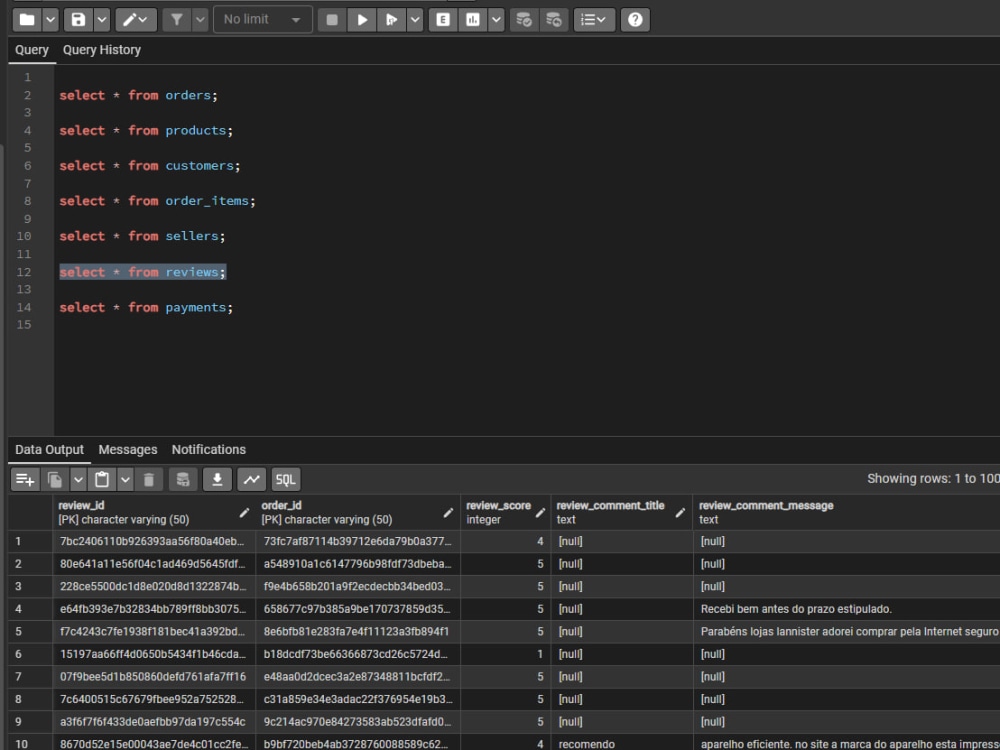Viewport: 1000px width, 750px height.
Task: Click editor line 'select * from payments;'
Action: [x=146, y=307]
